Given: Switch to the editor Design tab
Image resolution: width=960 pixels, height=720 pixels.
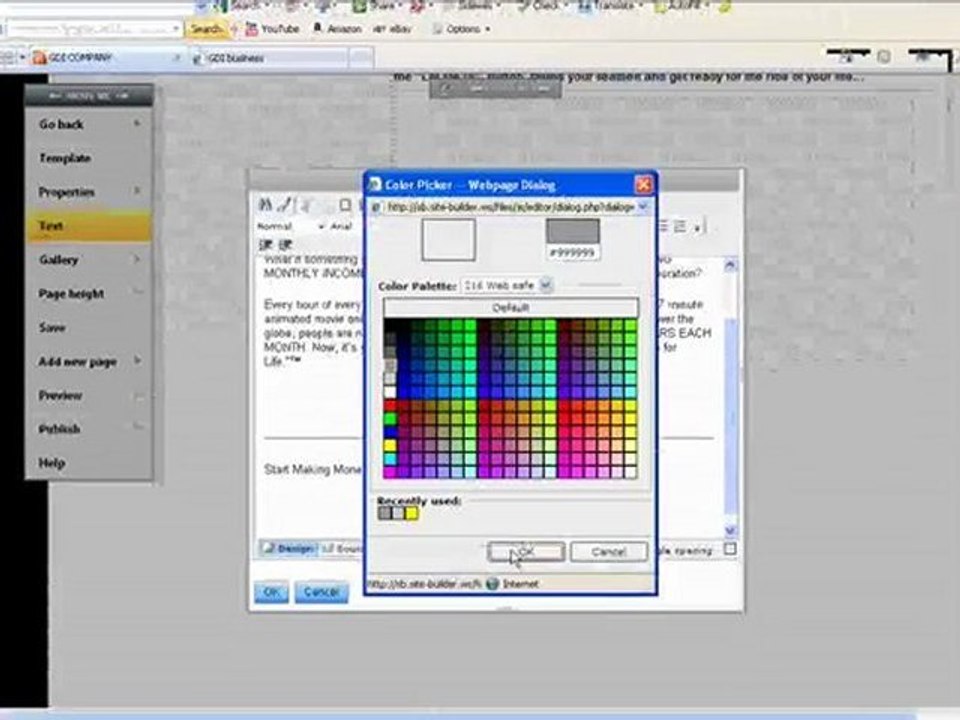Looking at the screenshot, I should click(288, 549).
